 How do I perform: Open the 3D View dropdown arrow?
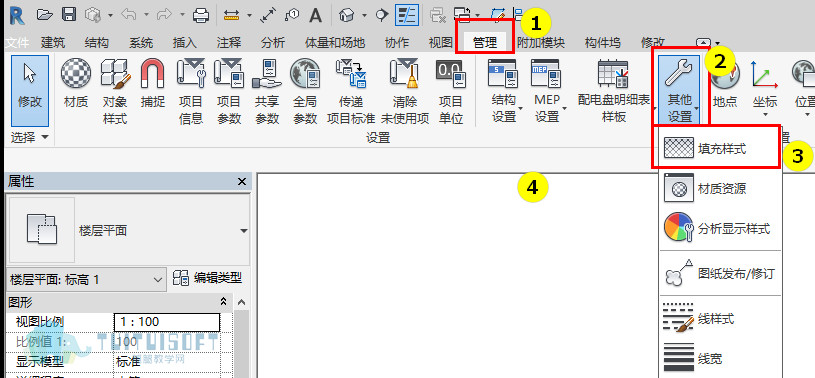click(364, 15)
